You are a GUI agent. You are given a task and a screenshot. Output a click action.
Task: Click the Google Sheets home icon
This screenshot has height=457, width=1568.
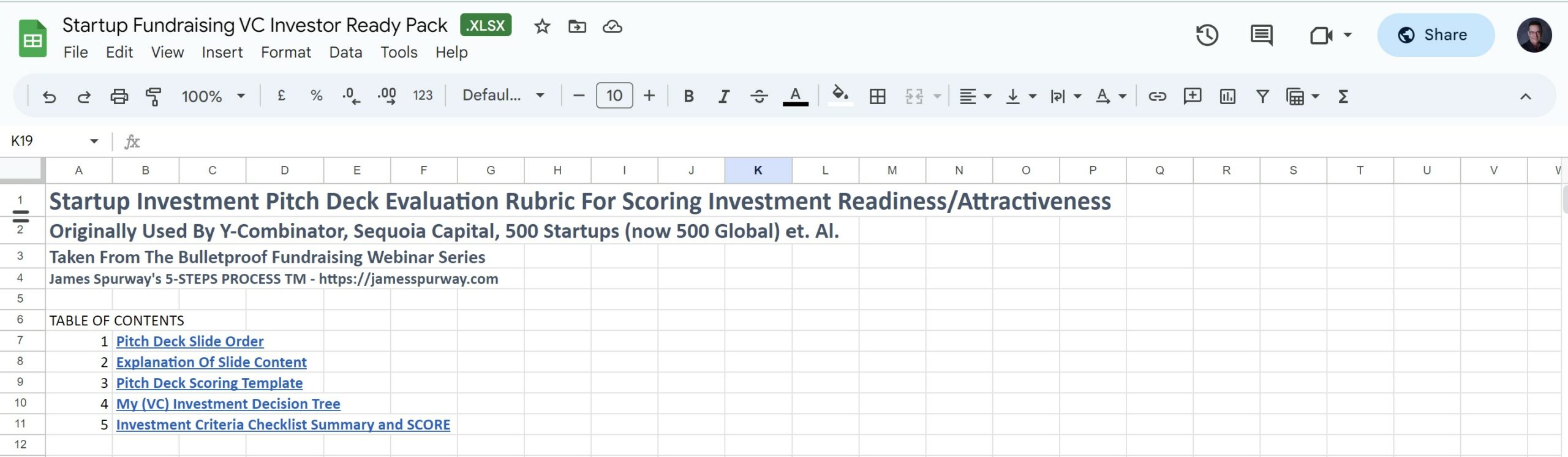32,38
